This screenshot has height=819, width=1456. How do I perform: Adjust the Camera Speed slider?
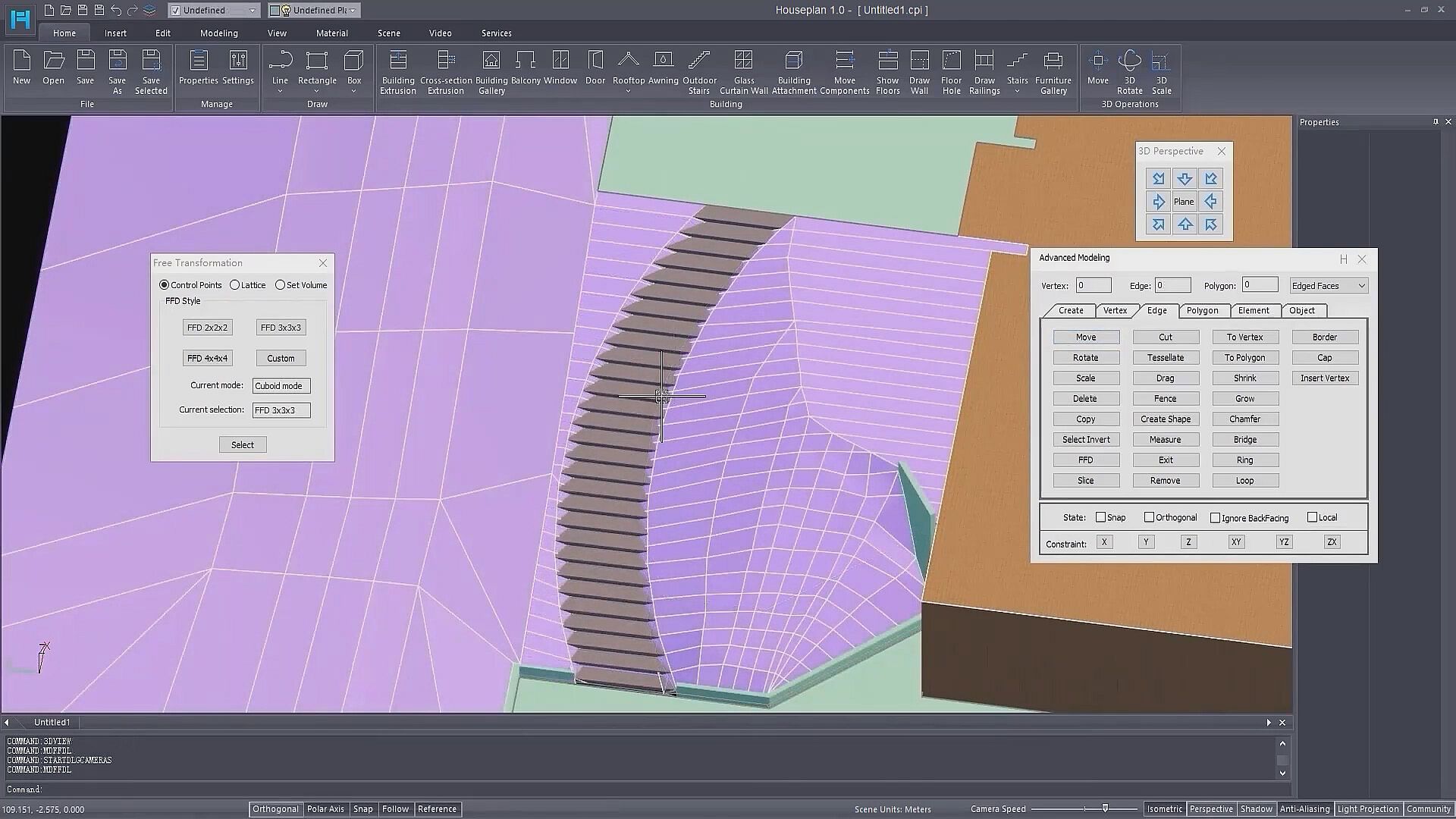point(1105,808)
